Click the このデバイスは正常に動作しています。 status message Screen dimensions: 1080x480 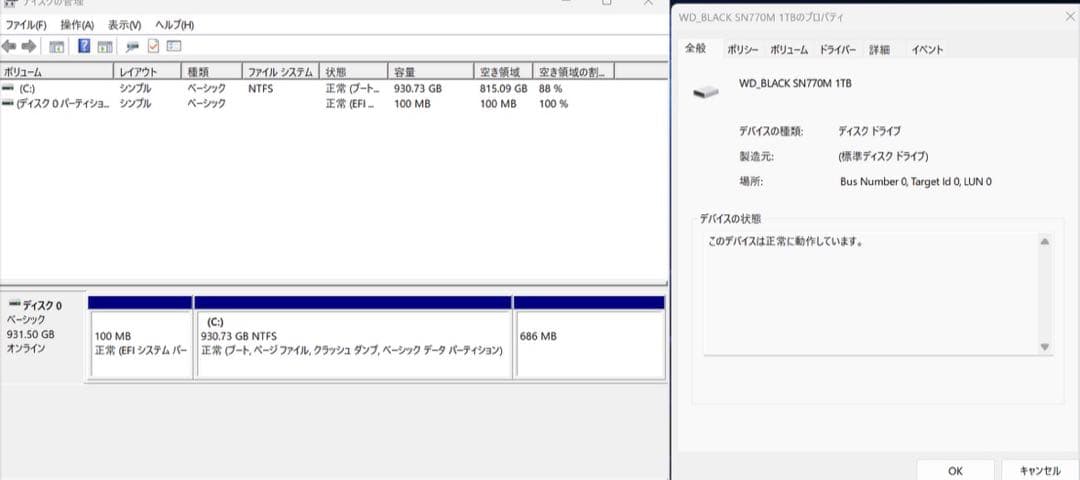[786, 242]
